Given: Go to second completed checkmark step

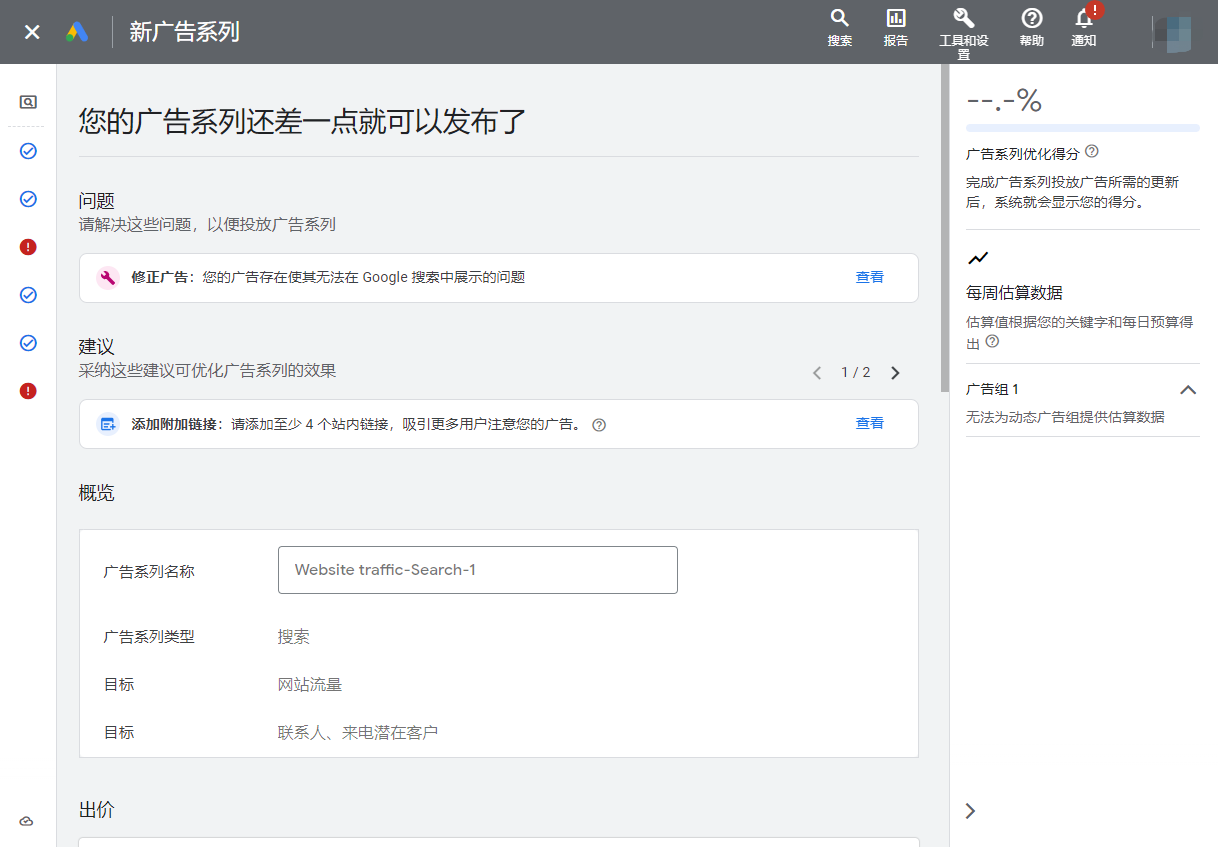Looking at the screenshot, I should [x=28, y=199].
